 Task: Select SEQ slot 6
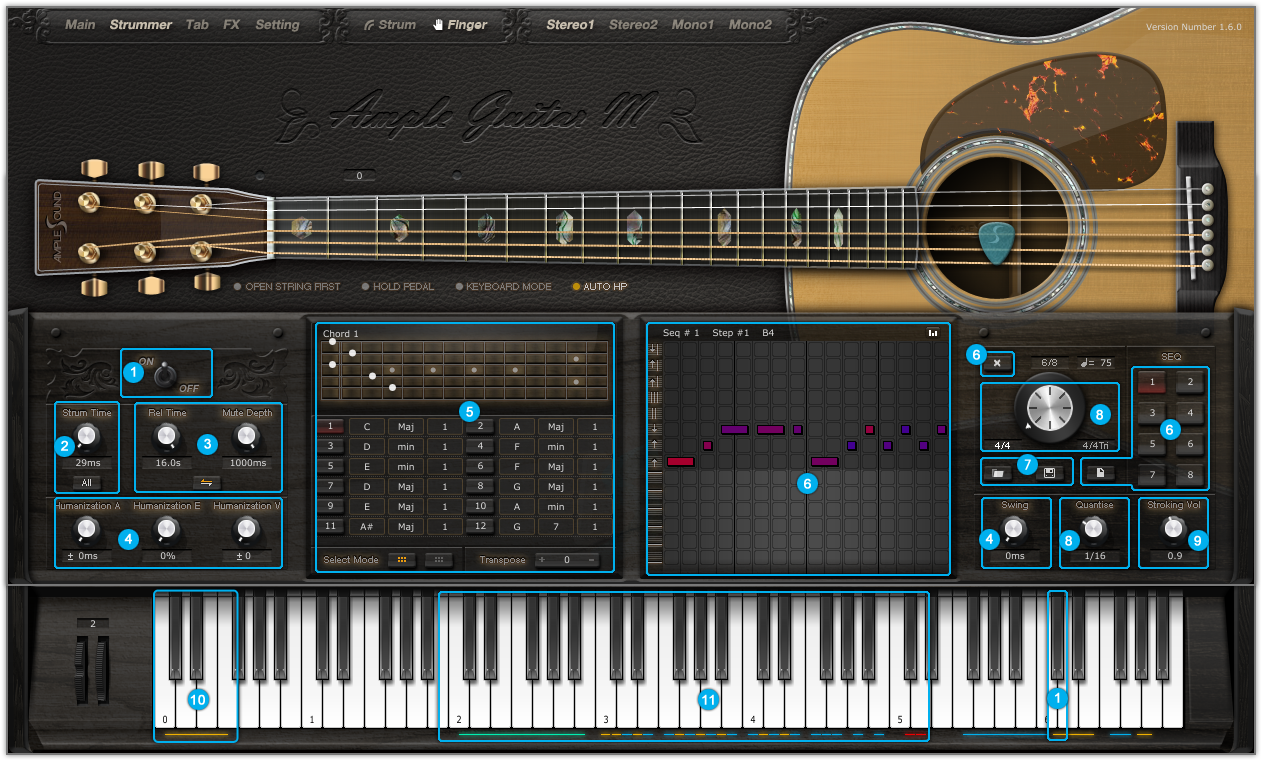1189,443
